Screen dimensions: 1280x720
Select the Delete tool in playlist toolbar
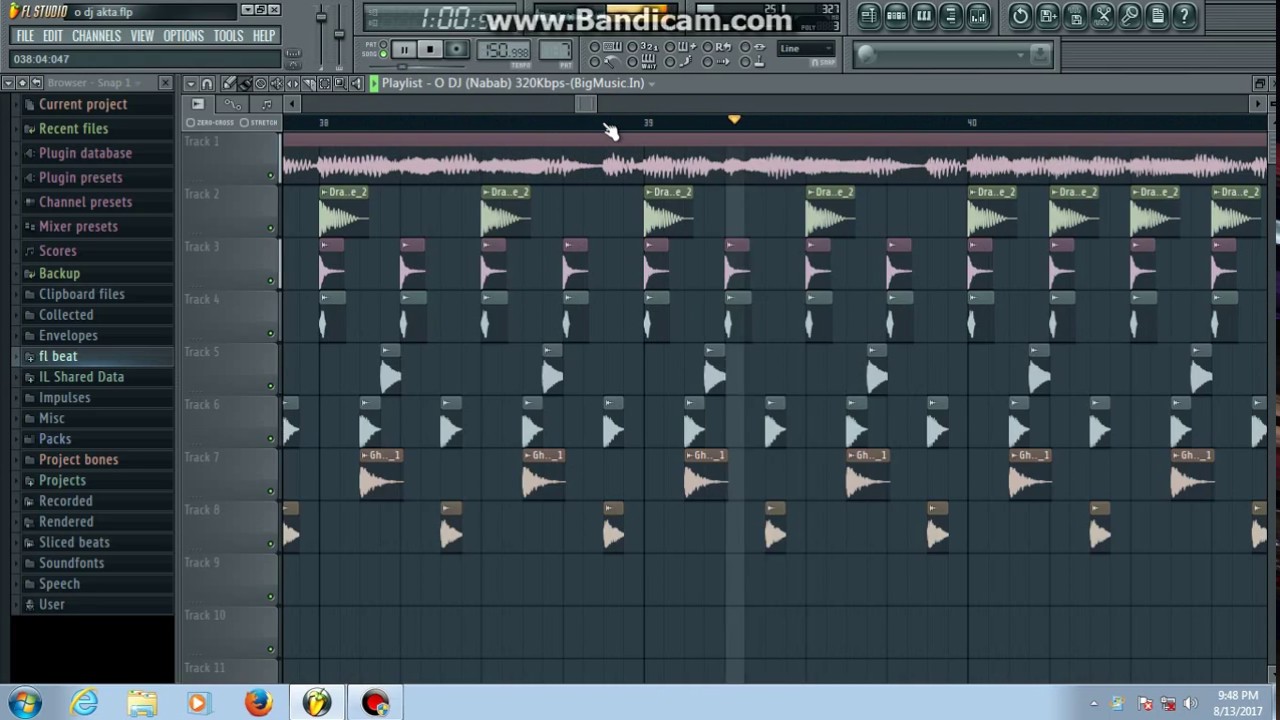261,83
